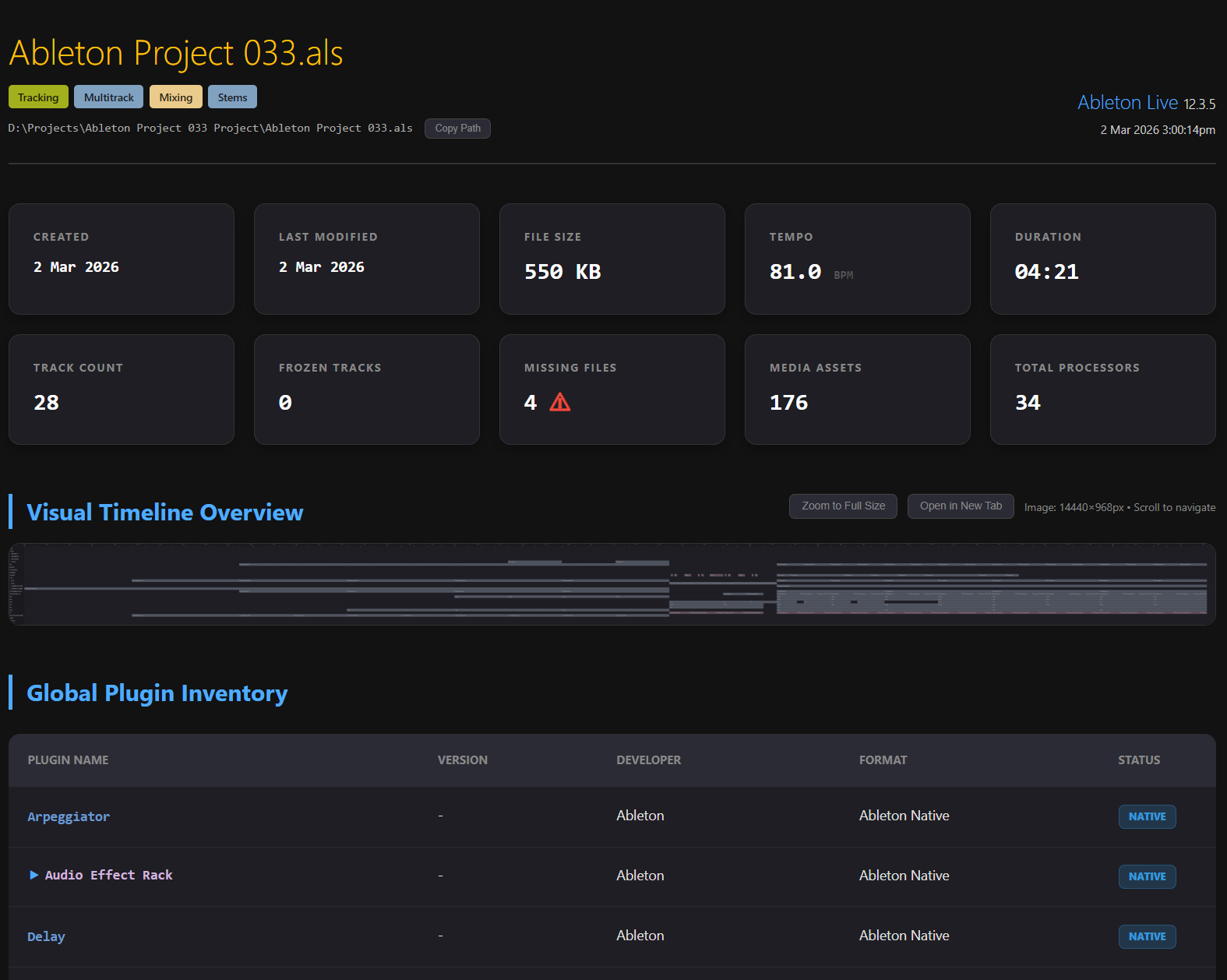
Task: Click the NATIVE badge for Arpeggiator
Action: coord(1147,816)
